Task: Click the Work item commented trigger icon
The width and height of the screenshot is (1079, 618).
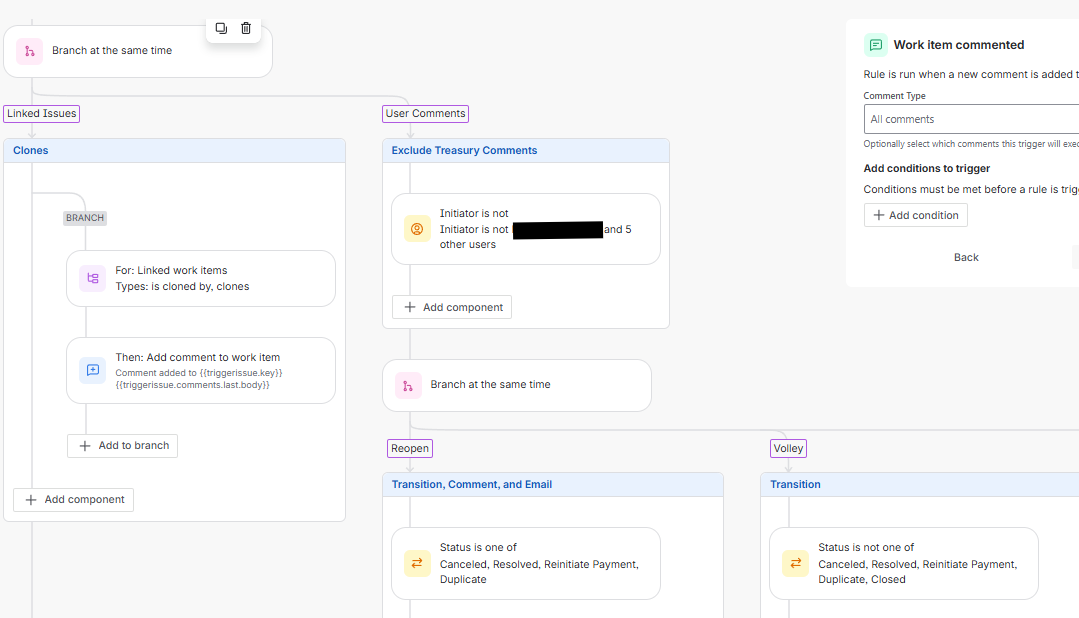Action: [x=875, y=45]
